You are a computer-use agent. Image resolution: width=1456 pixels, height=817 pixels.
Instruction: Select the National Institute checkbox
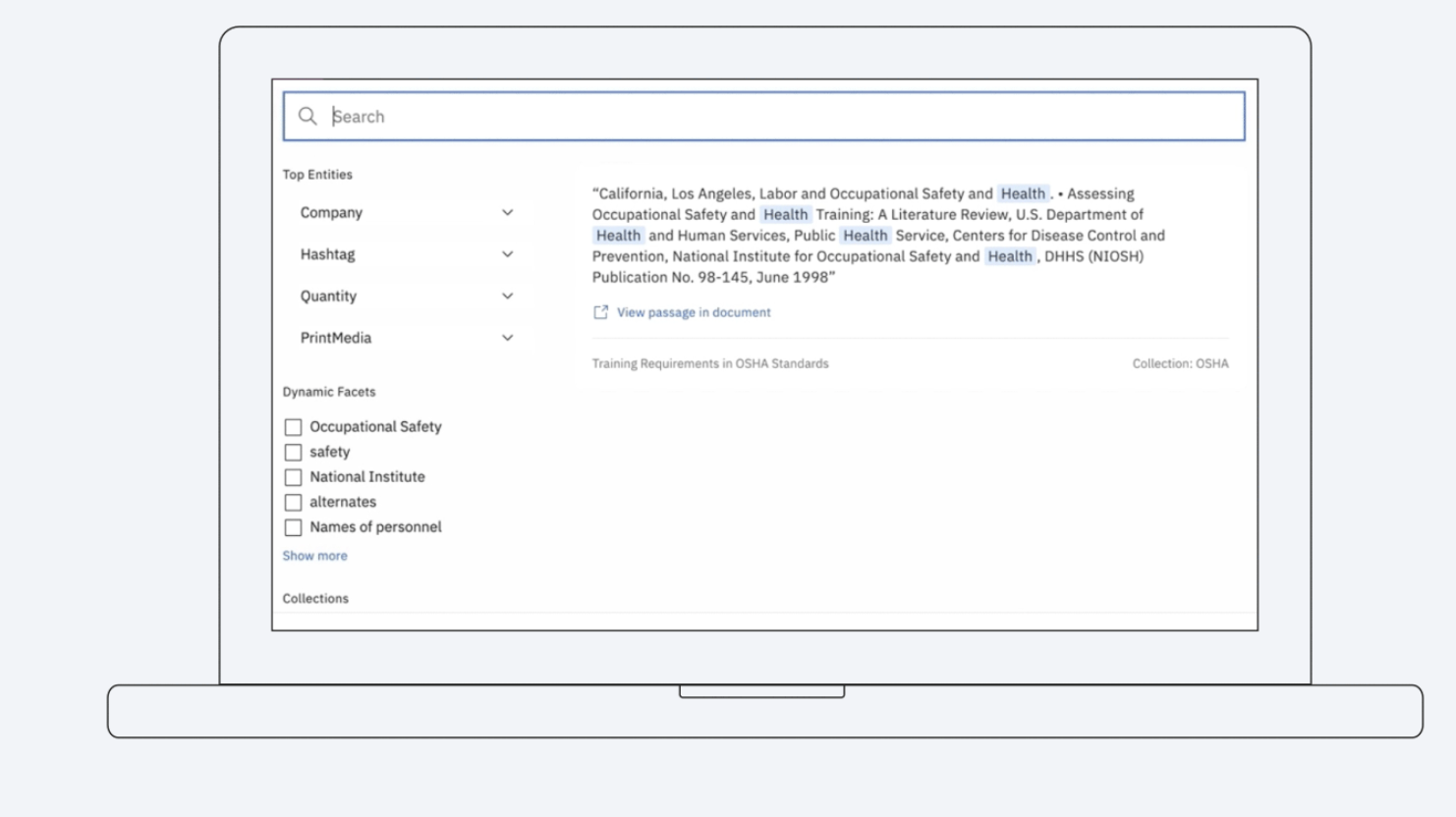(293, 477)
